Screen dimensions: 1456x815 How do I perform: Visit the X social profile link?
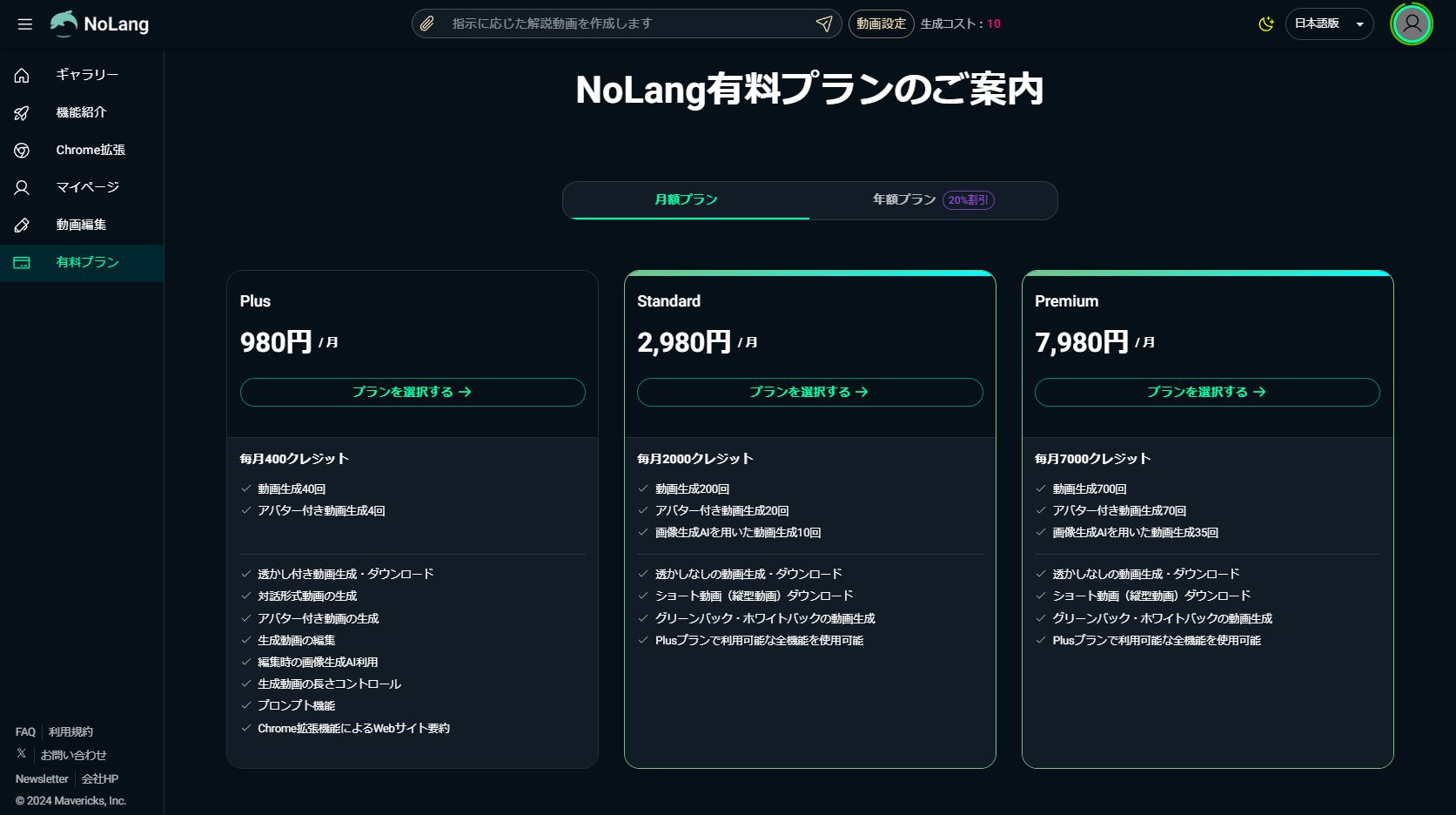[x=19, y=755]
